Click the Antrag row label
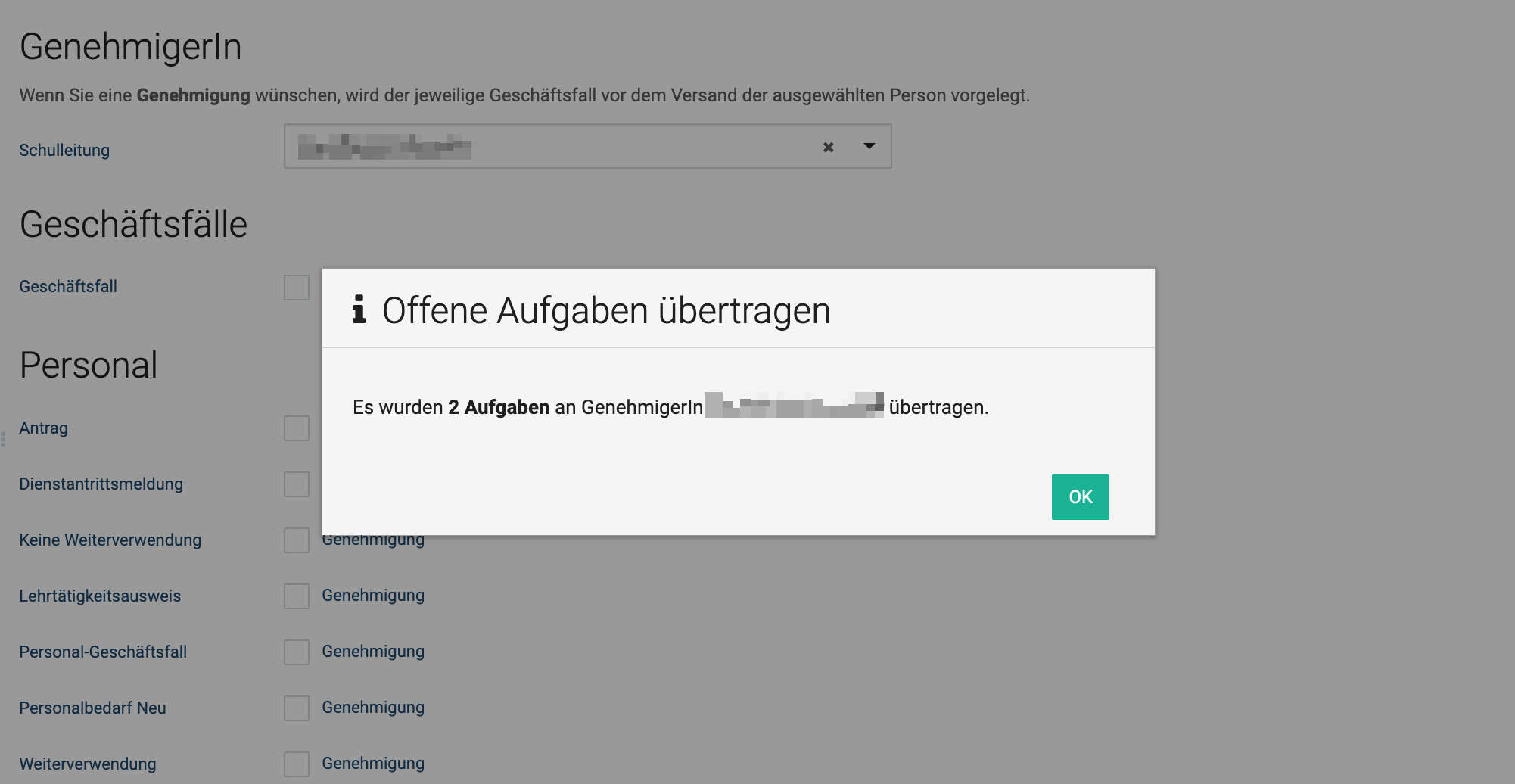Viewport: 1515px width, 784px height. tap(43, 428)
